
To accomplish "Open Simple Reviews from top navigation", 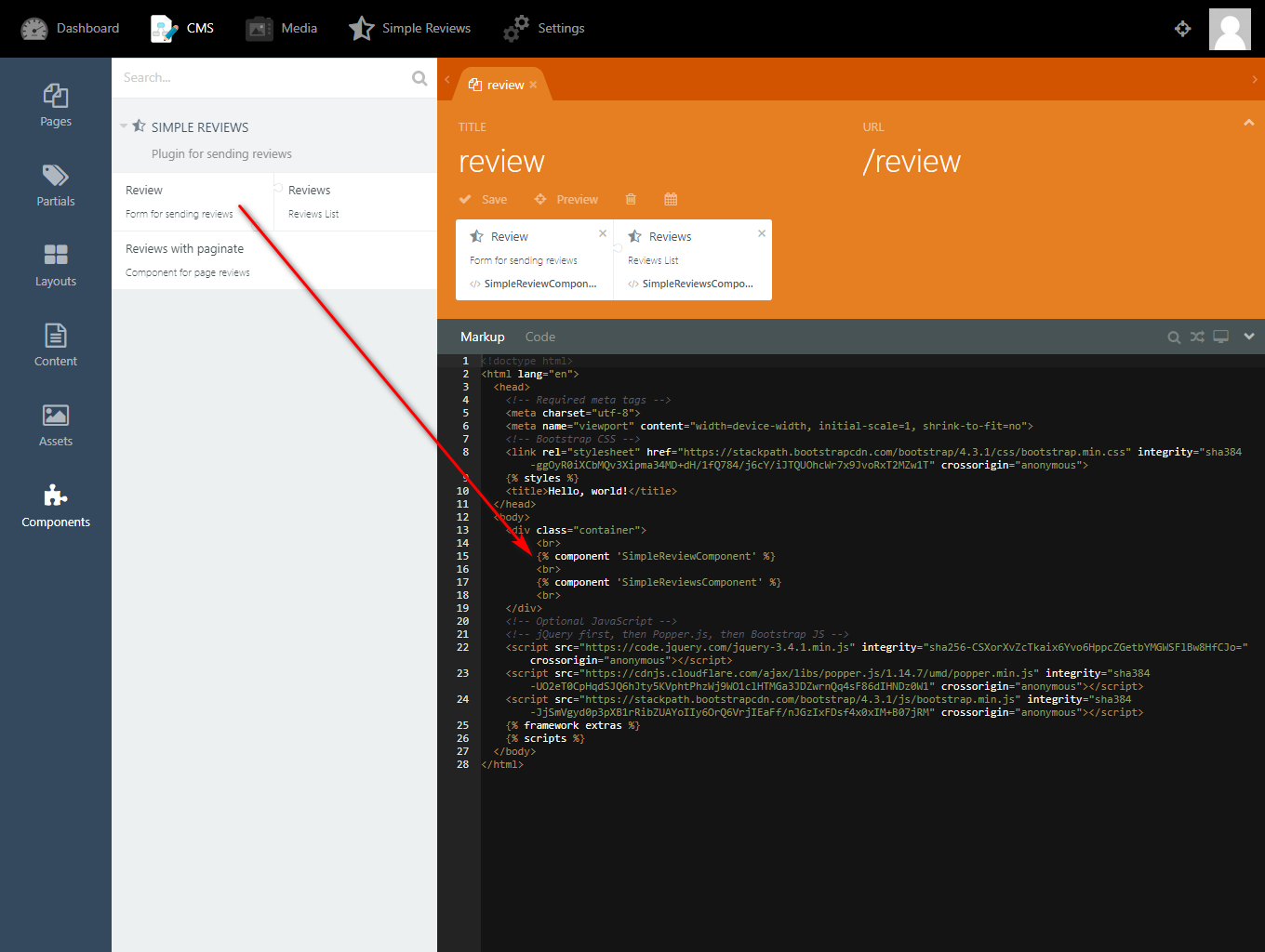I will 409,28.
